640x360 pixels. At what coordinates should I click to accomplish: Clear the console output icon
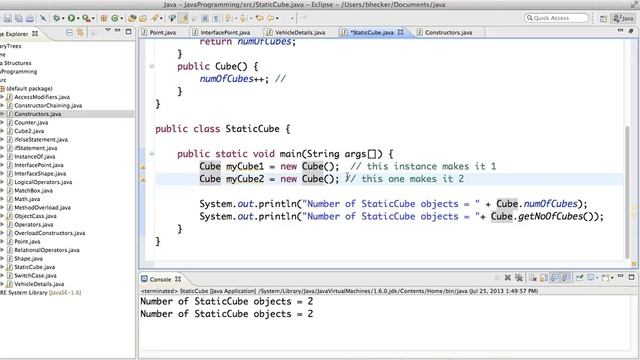[533, 278]
